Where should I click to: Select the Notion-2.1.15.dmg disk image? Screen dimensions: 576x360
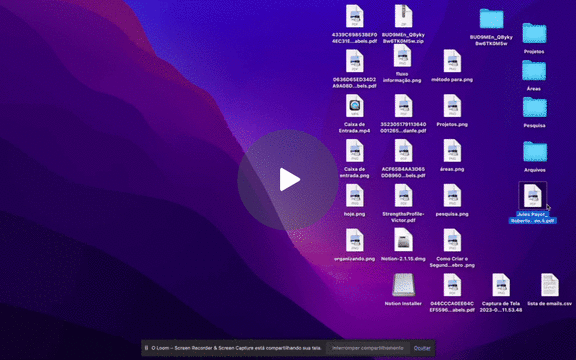click(x=403, y=240)
